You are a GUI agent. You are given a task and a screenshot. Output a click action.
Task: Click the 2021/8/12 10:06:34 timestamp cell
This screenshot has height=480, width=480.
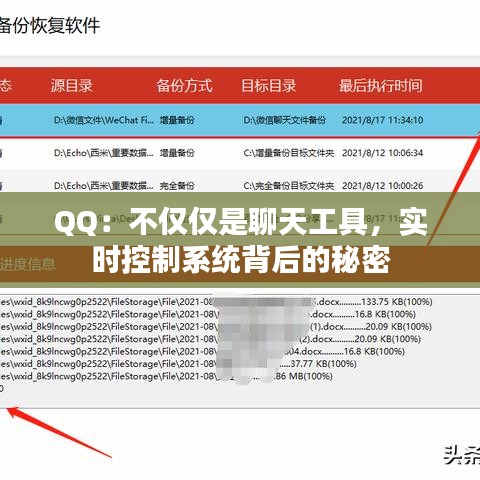[x=383, y=153]
